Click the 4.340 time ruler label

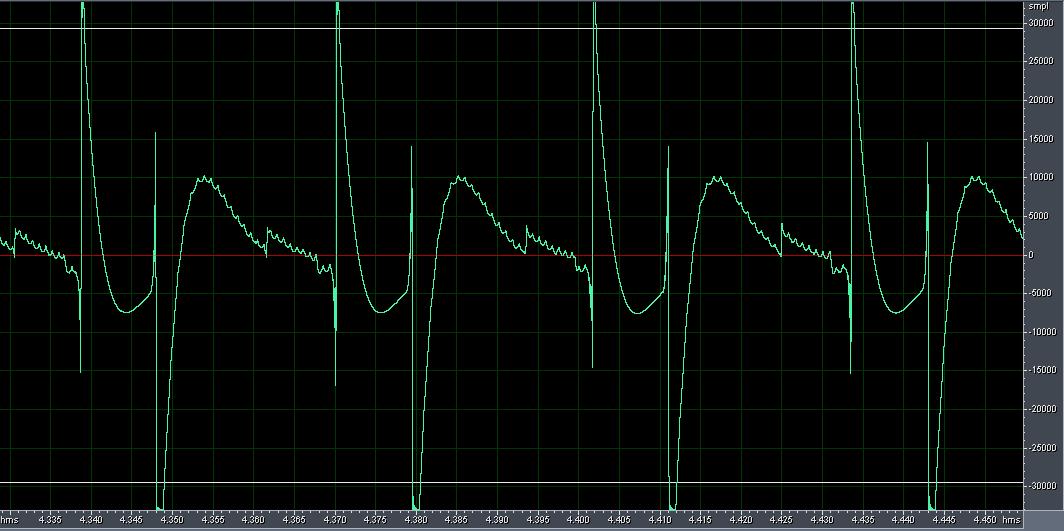tap(90, 520)
